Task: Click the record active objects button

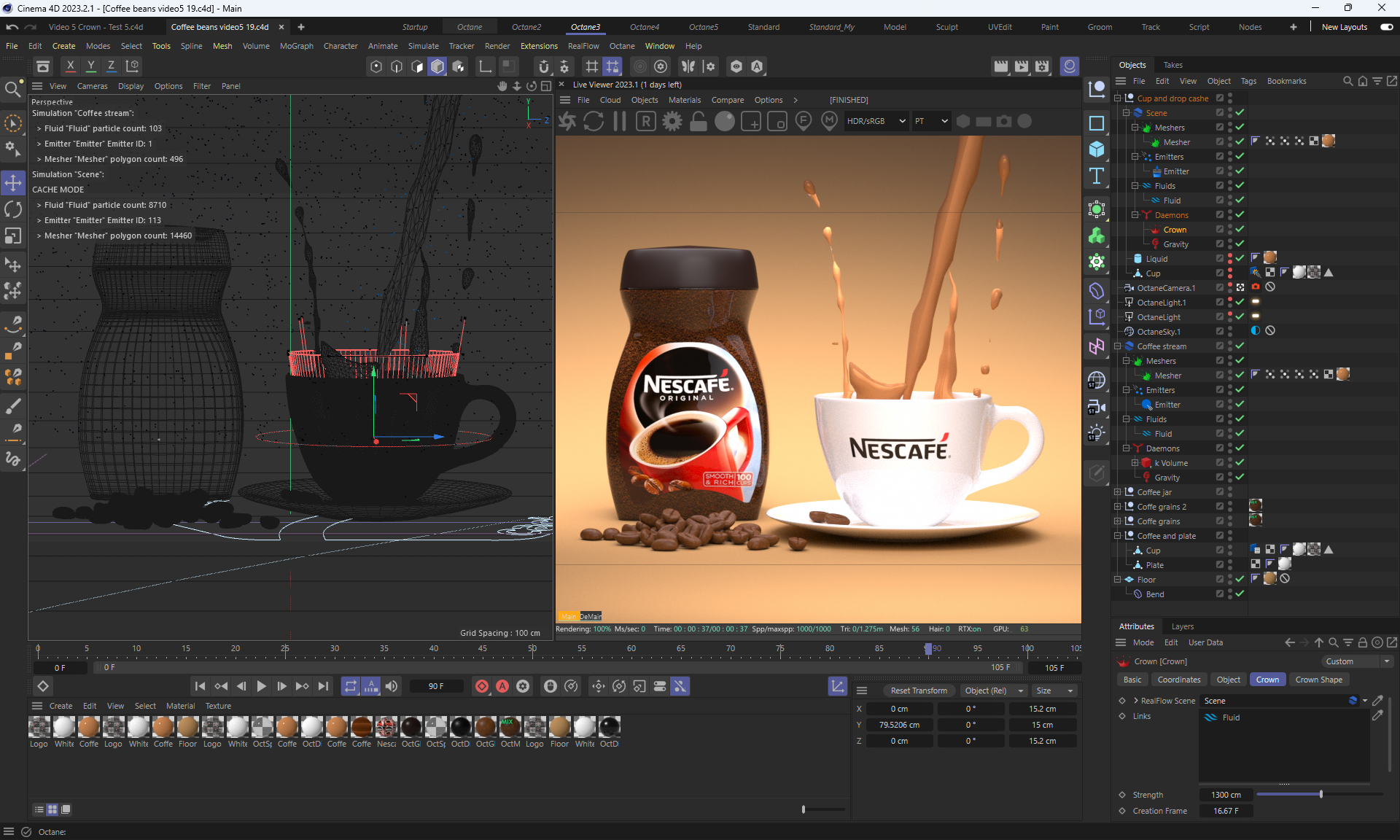Action: [482, 686]
